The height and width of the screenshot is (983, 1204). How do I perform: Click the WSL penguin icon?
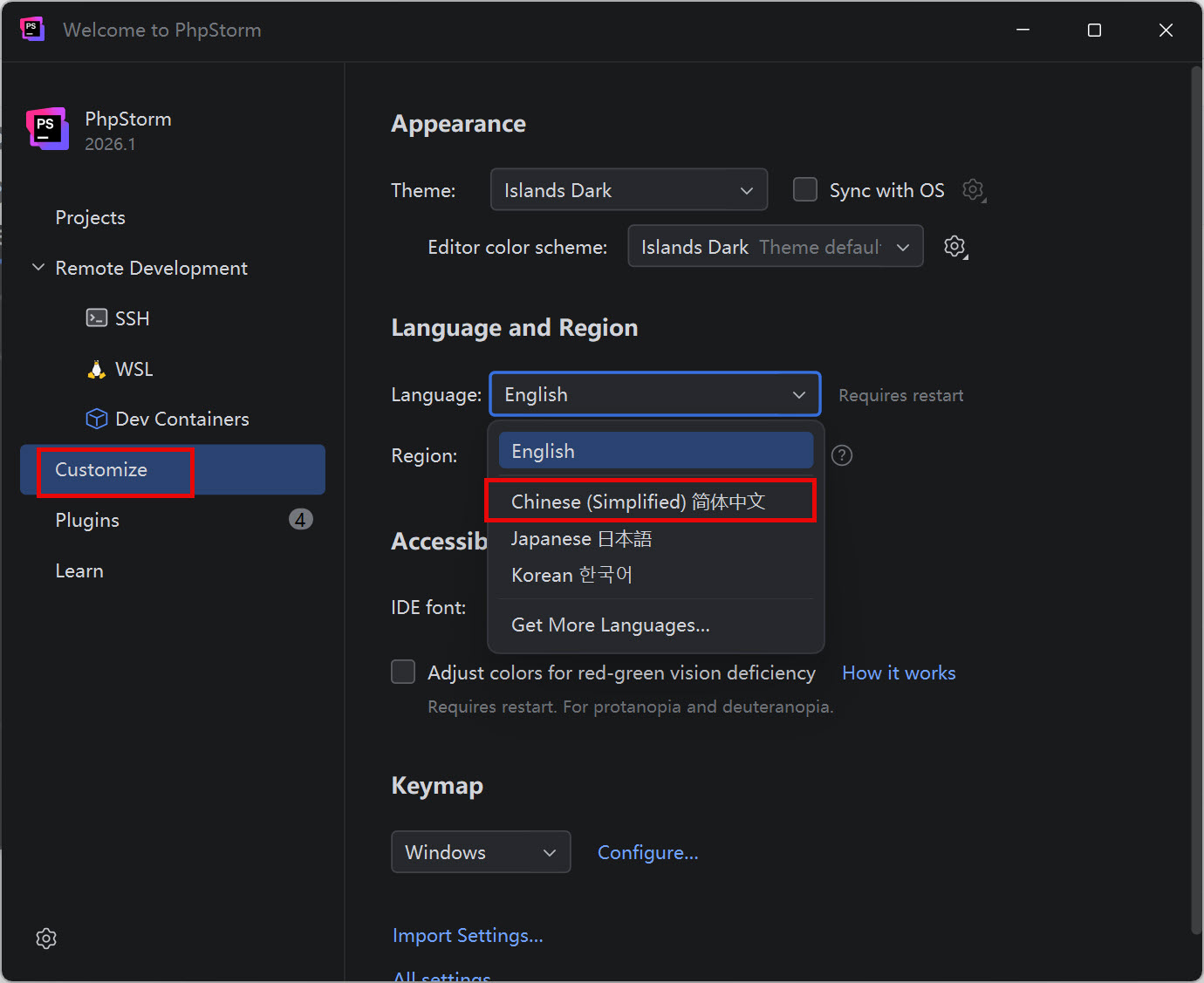[96, 370]
